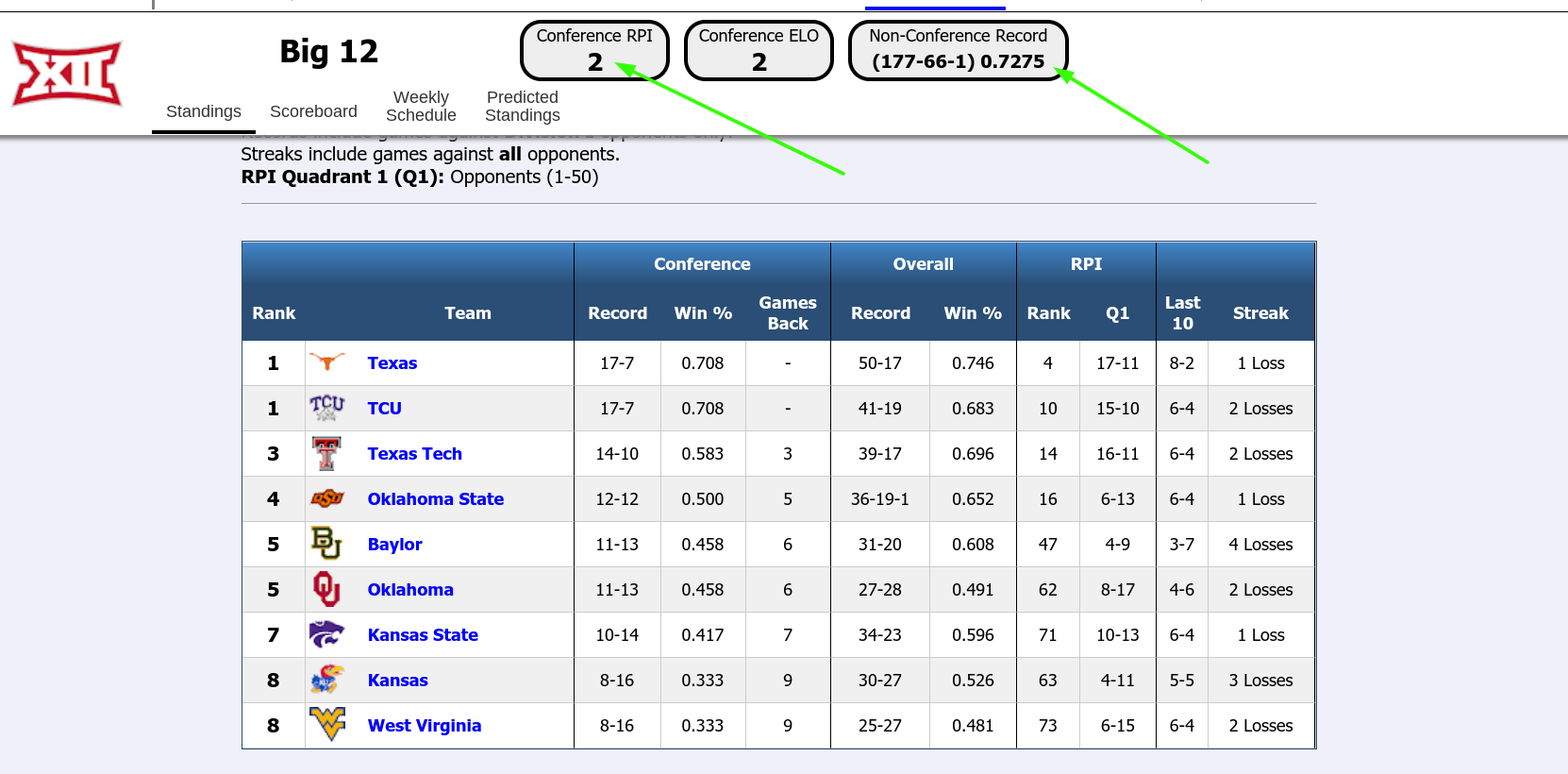Click the West Virginia logo
This screenshot has height=774, width=1568.
[x=327, y=725]
